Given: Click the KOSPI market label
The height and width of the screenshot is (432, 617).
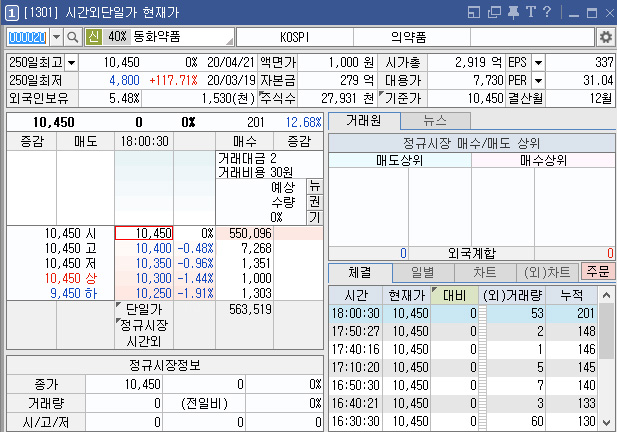Looking at the screenshot, I should (295, 37).
